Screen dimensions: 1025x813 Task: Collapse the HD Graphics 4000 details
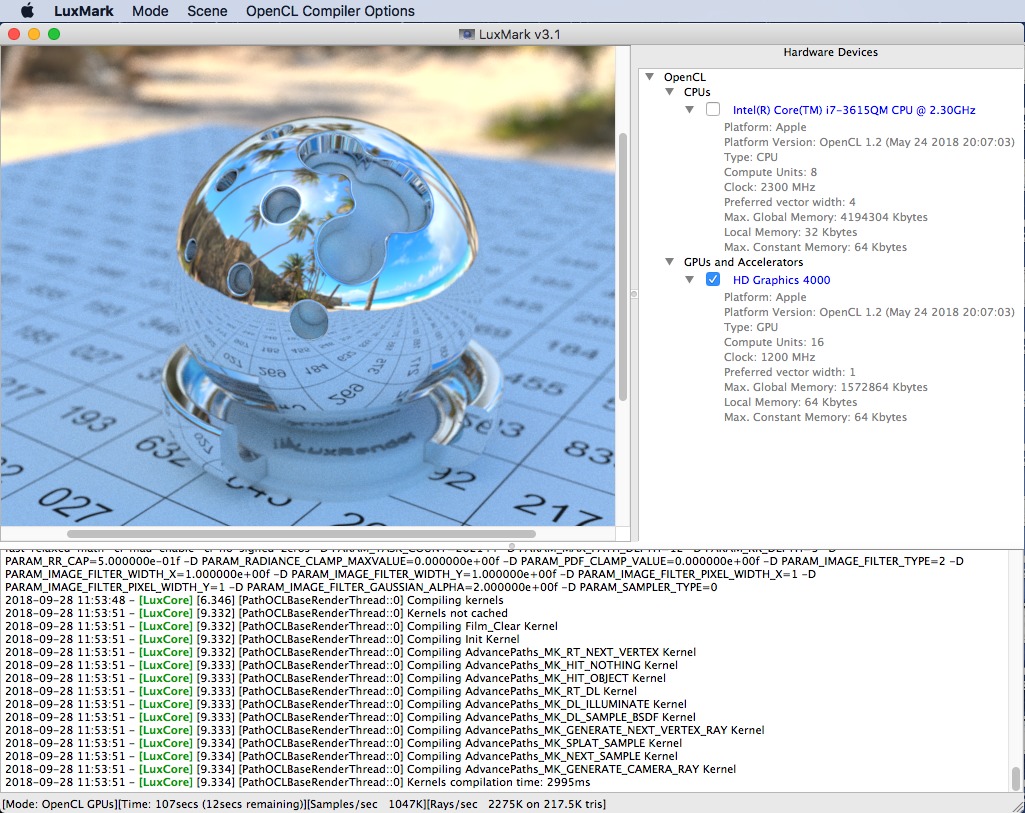click(690, 280)
